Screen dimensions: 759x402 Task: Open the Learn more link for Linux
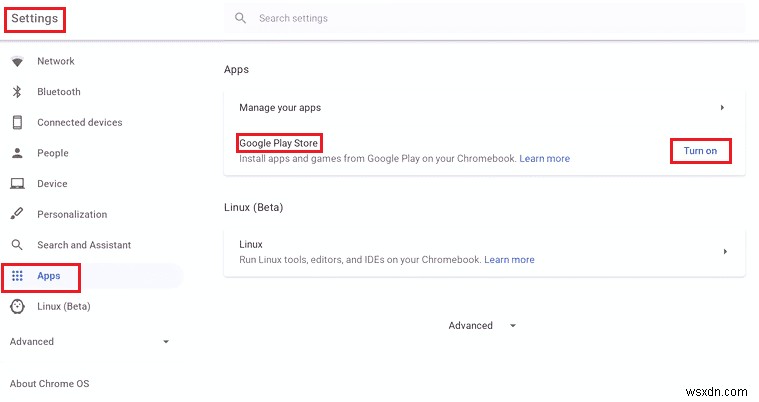point(509,260)
